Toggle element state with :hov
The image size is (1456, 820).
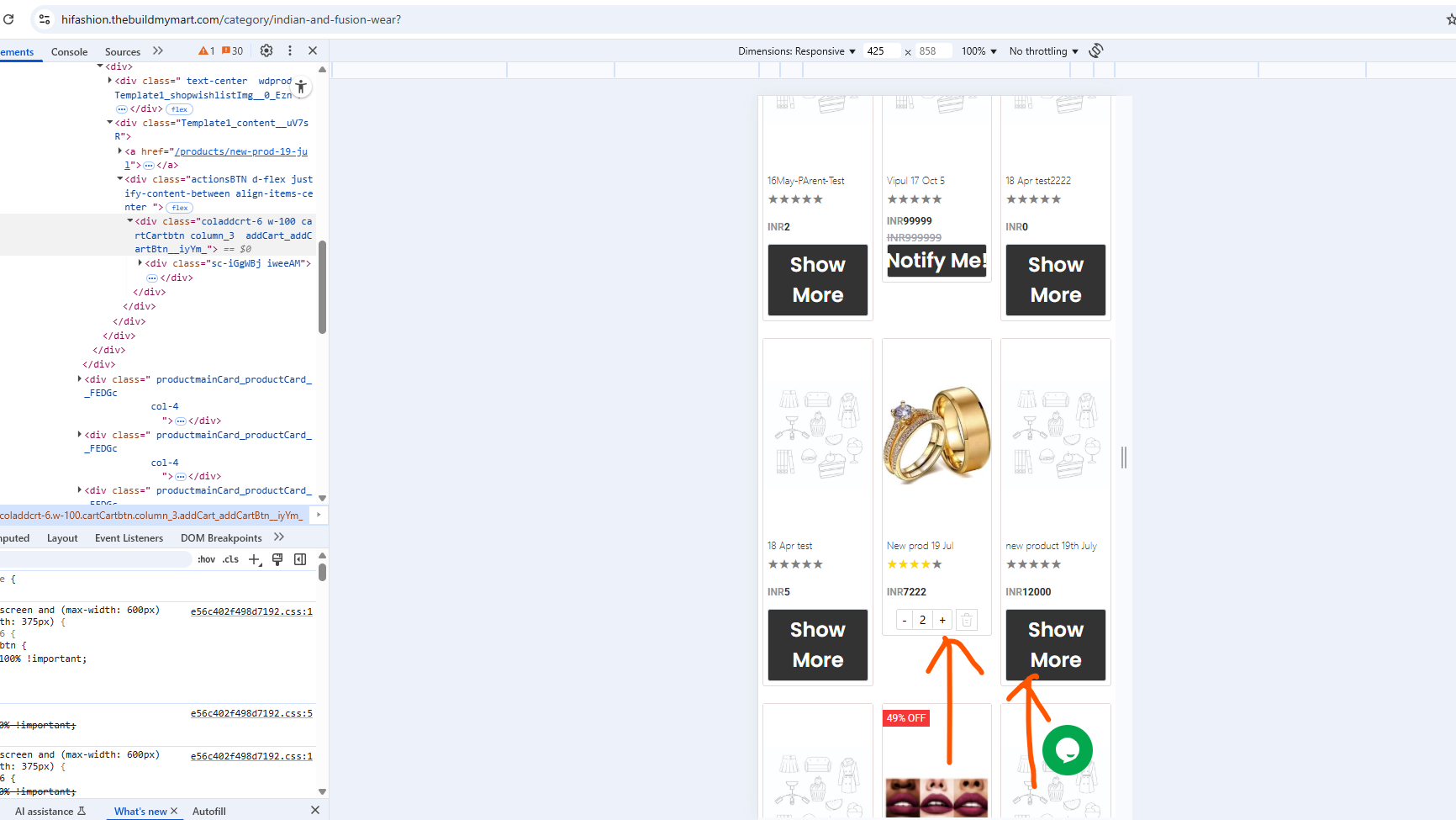(x=206, y=559)
